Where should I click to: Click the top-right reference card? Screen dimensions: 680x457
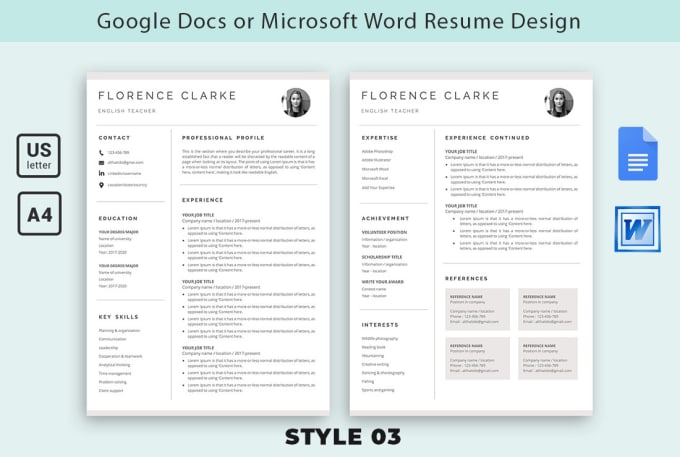tap(548, 309)
